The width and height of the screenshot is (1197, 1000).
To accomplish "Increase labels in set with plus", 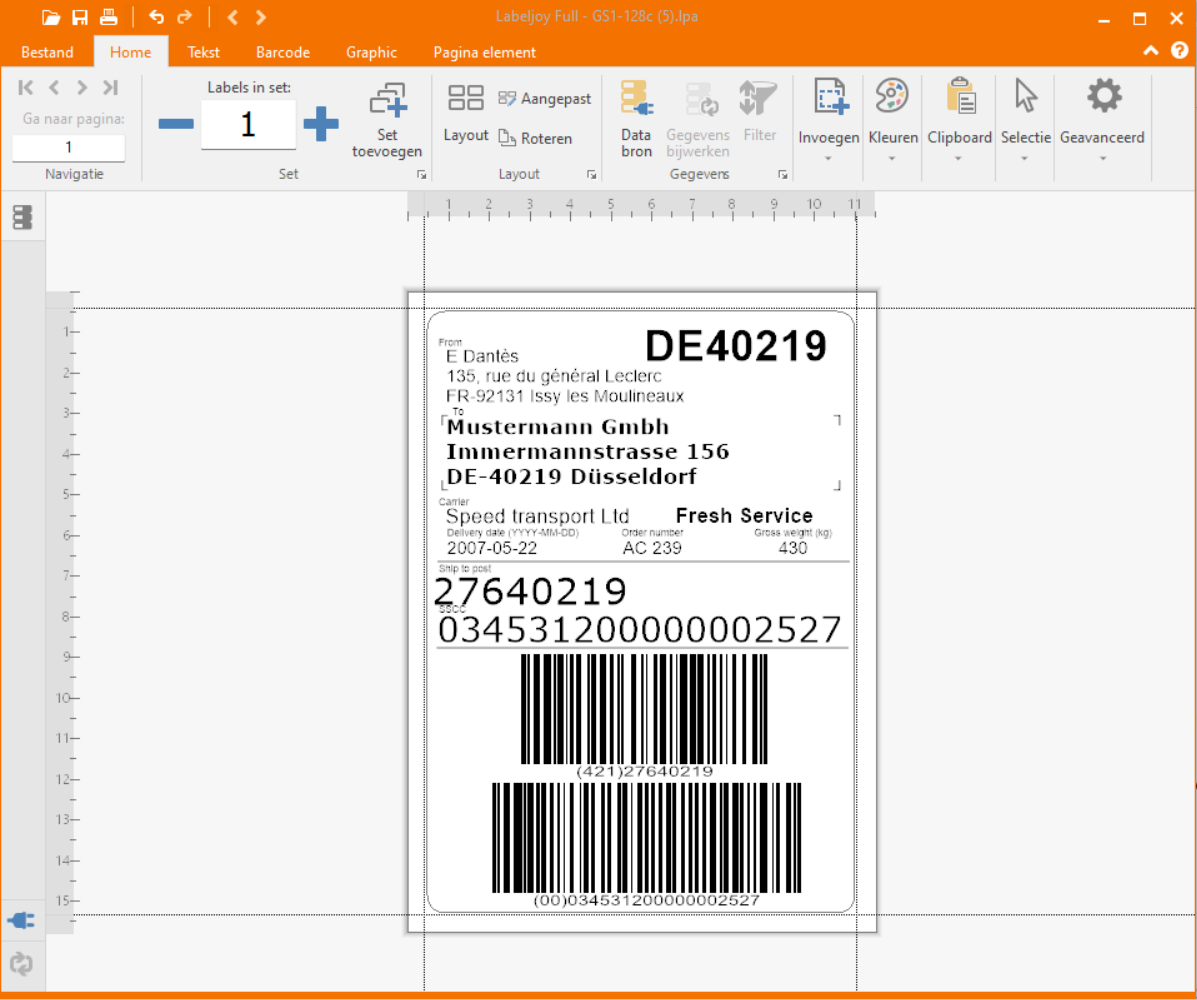I will (321, 124).
